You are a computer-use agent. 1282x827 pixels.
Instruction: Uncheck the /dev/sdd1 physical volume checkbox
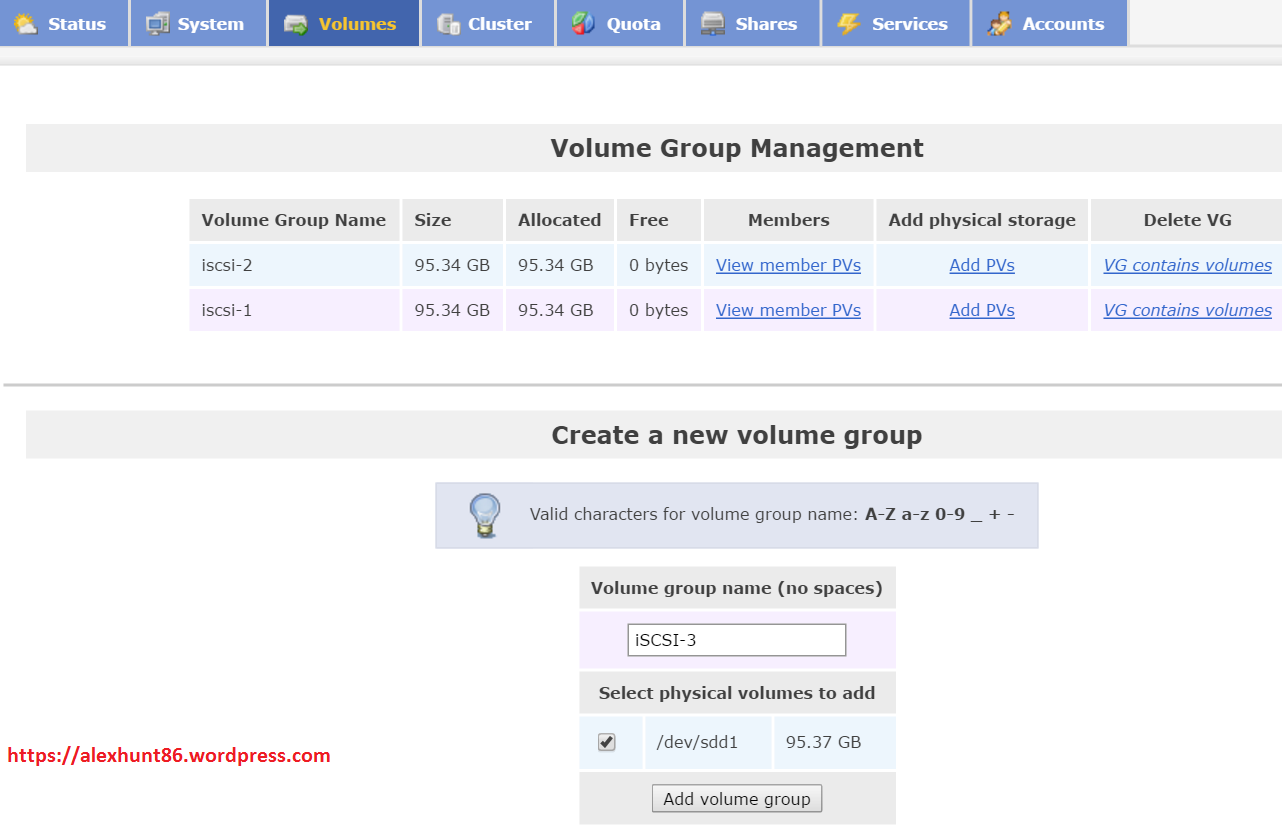pyautogui.click(x=607, y=742)
